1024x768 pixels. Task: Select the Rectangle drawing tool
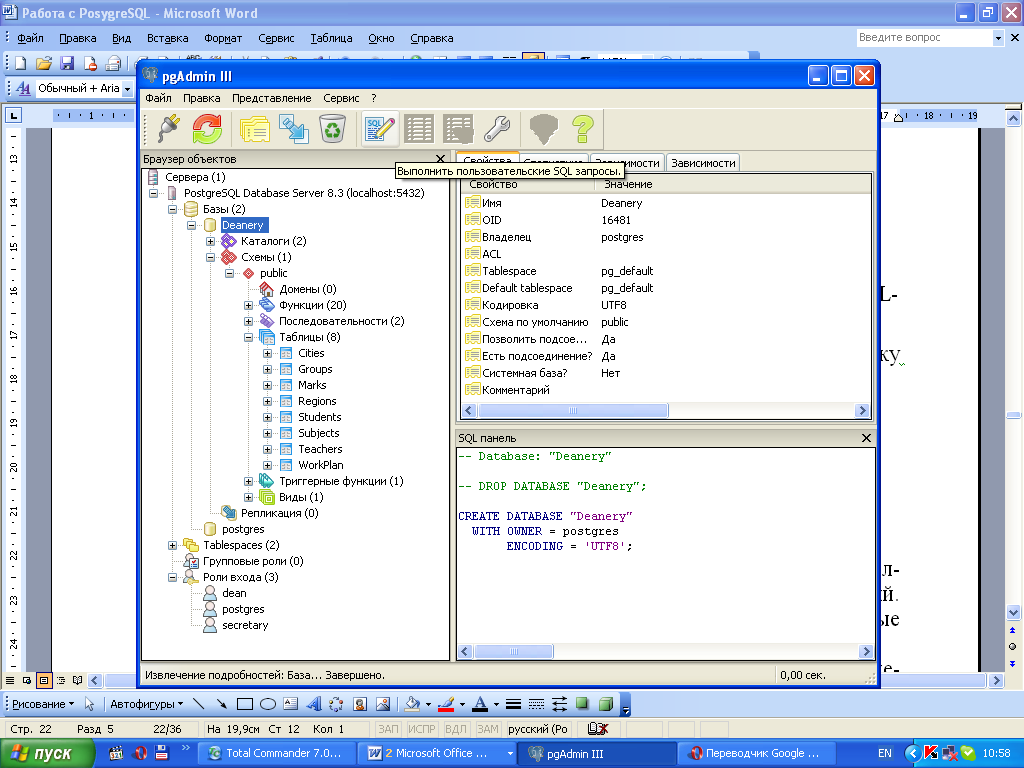(x=245, y=704)
